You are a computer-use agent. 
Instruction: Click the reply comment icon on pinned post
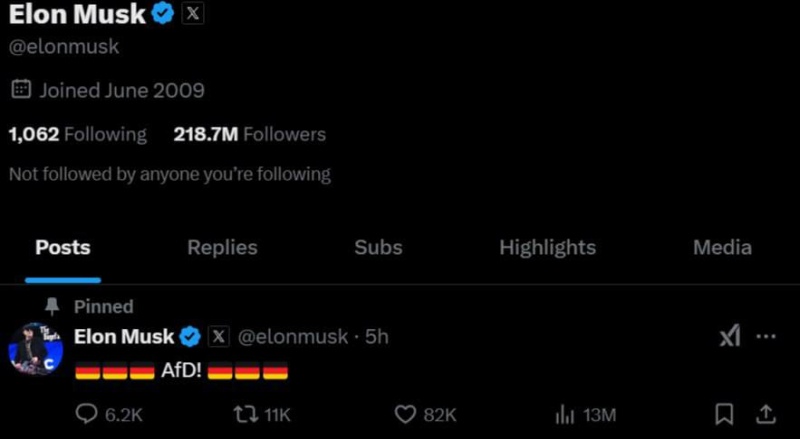tap(87, 414)
